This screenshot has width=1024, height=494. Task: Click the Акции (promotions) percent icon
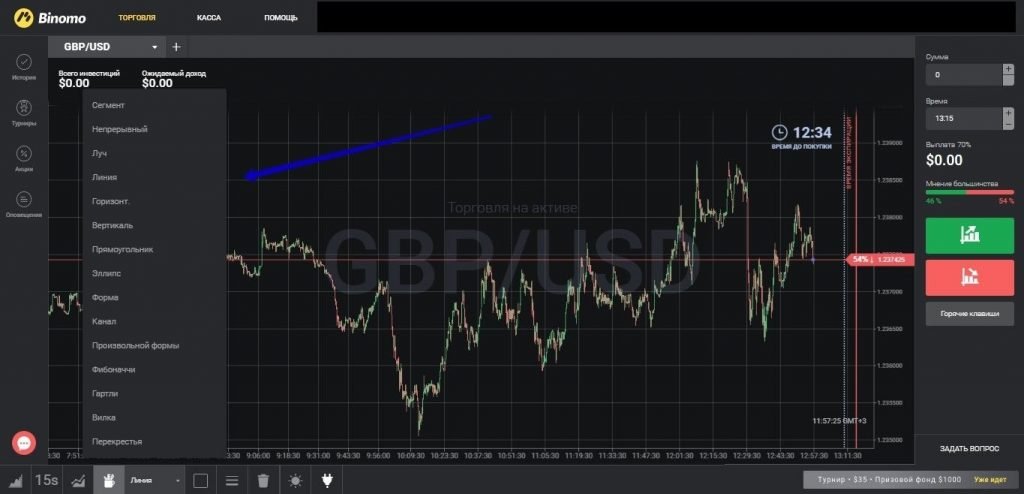point(24,153)
